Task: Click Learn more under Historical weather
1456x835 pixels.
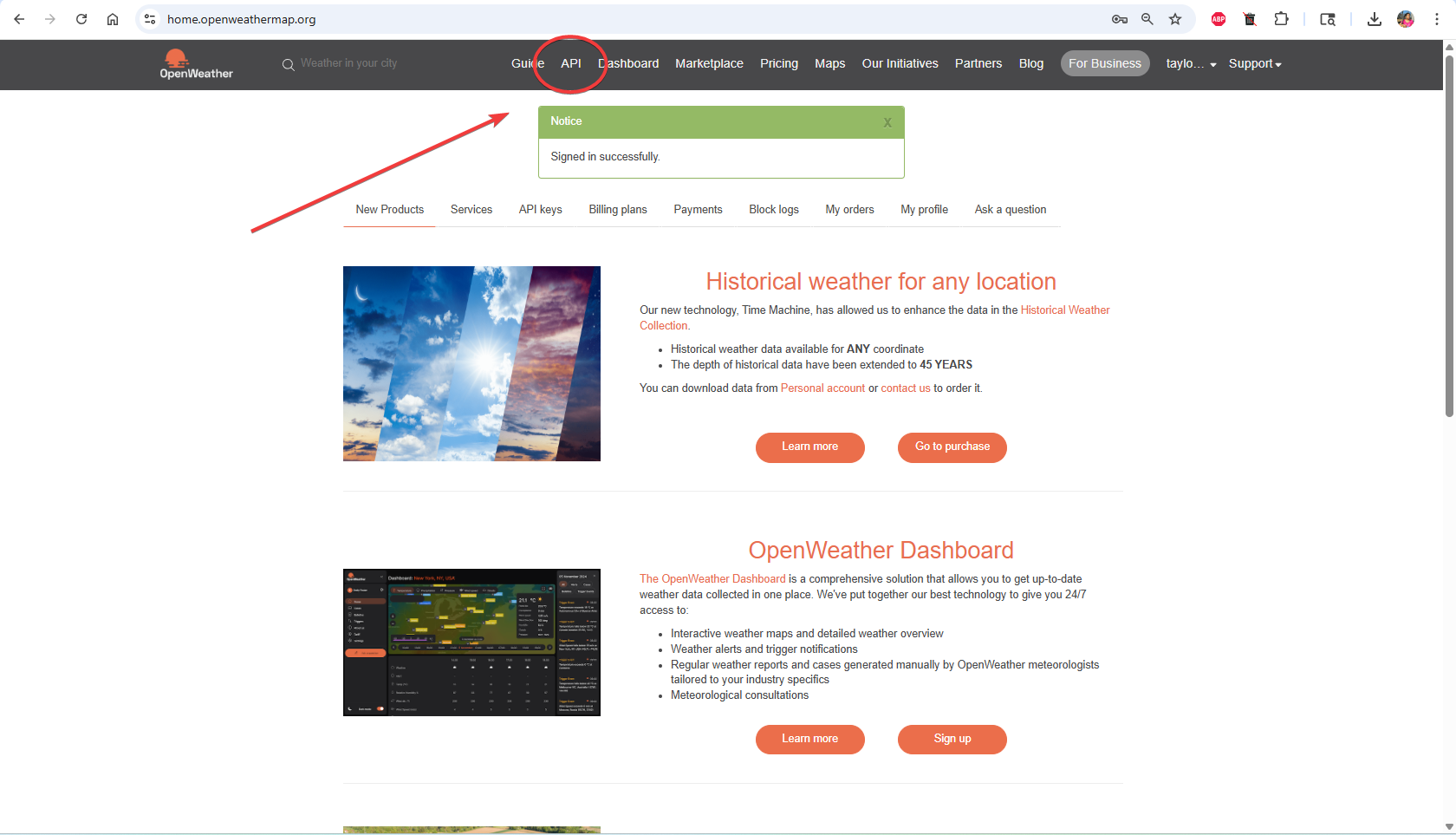Action: [810, 447]
